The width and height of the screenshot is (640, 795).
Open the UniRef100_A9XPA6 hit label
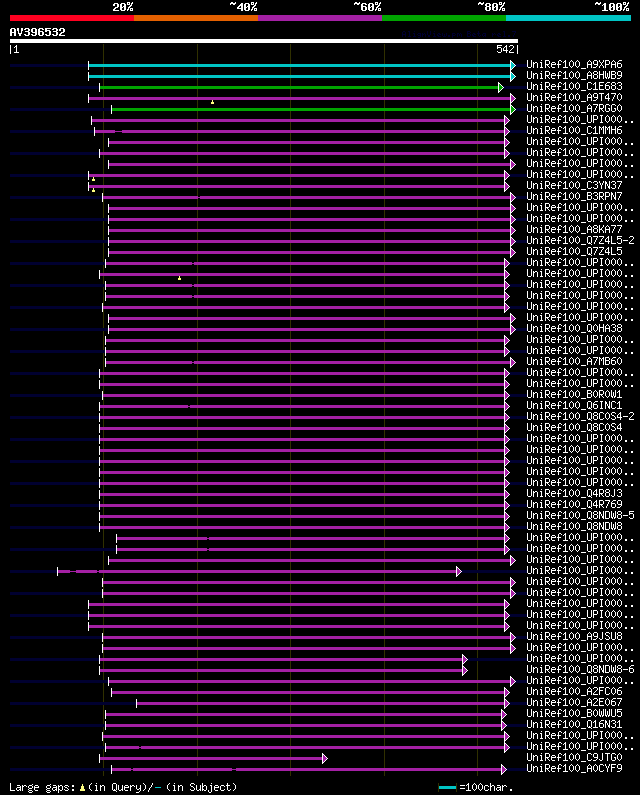coord(574,64)
